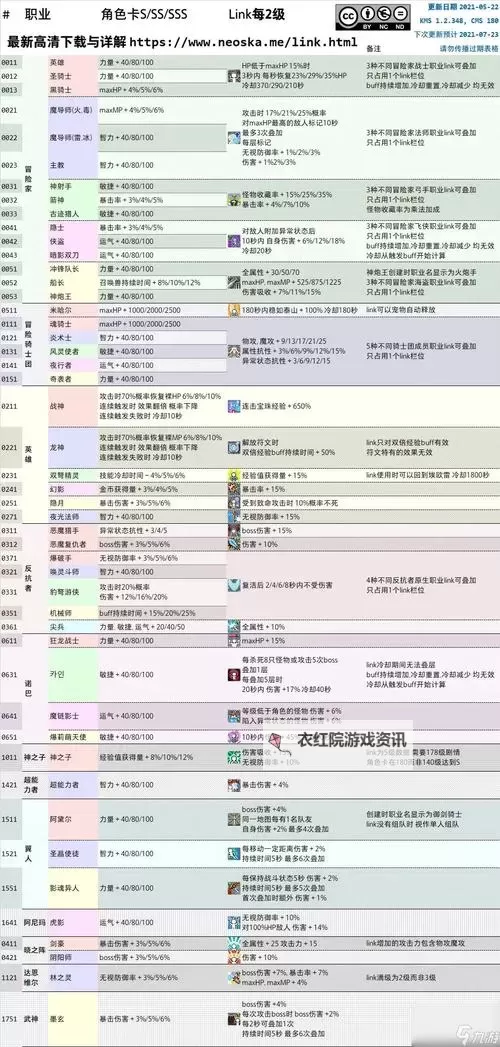The width and height of the screenshot is (500, 1047).
Task: Click the 备注 column header
Action: 374,49
